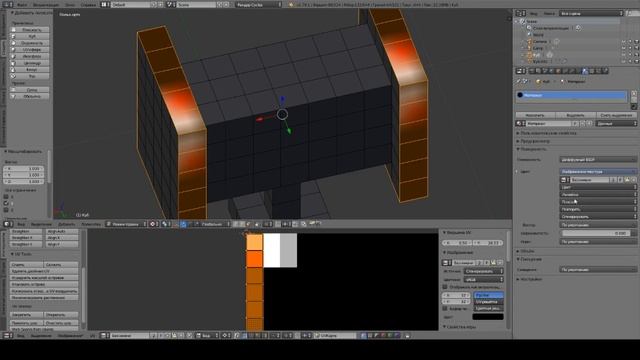Click the black generated color swatch
Screen dimensions: 640x360
click(x=488, y=317)
